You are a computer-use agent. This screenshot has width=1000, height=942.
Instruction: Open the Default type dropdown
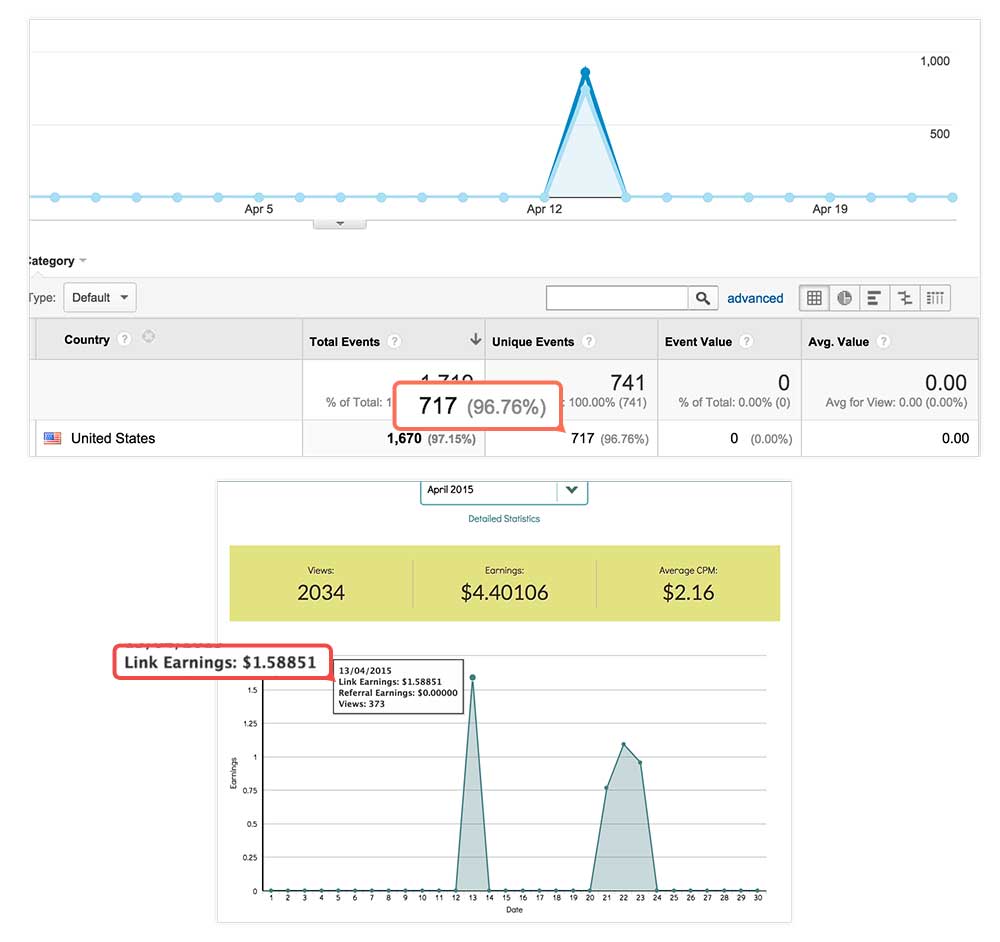pyautogui.click(x=99, y=297)
